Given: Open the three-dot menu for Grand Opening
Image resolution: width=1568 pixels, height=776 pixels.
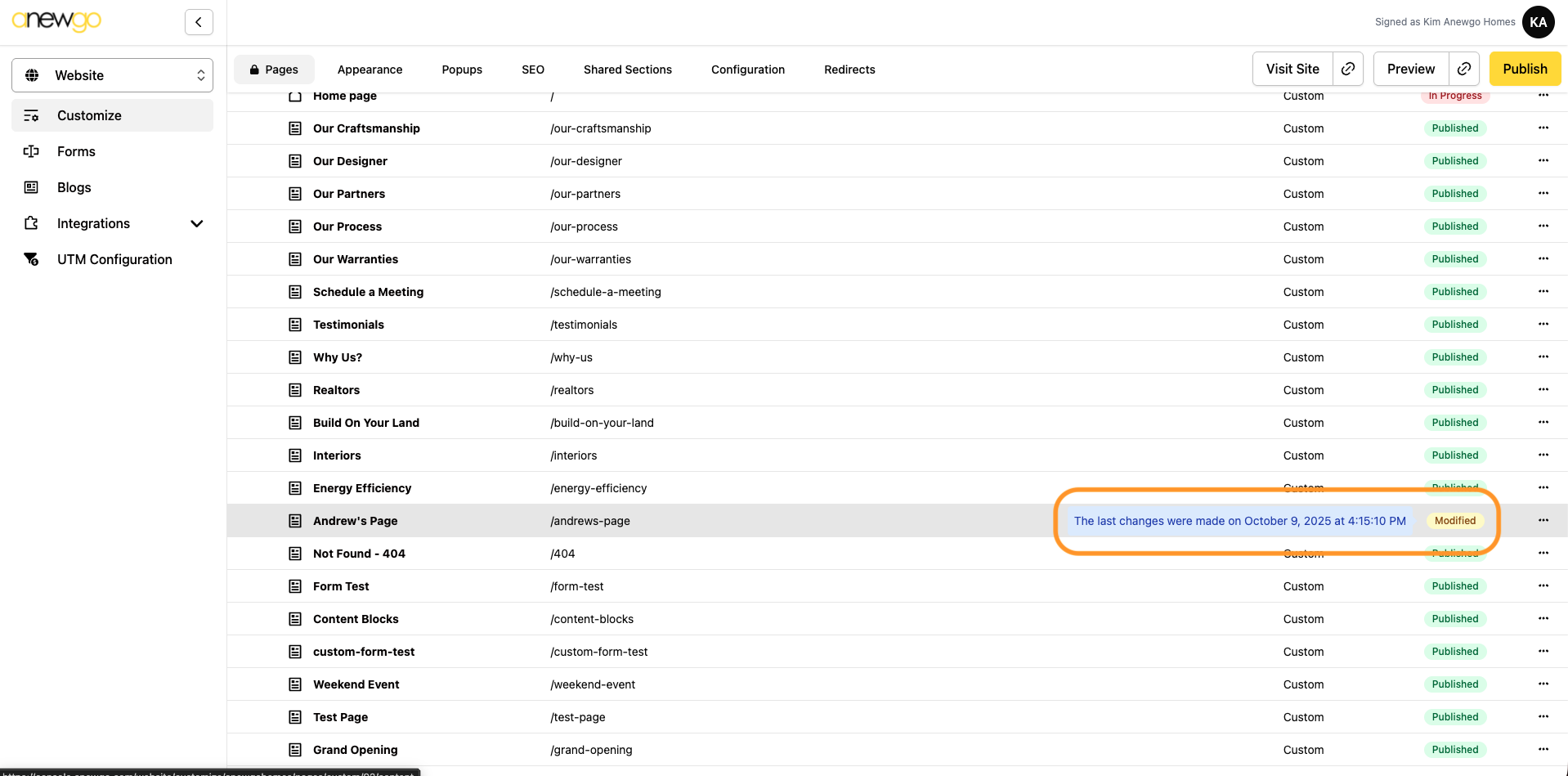Looking at the screenshot, I should 1543,750.
